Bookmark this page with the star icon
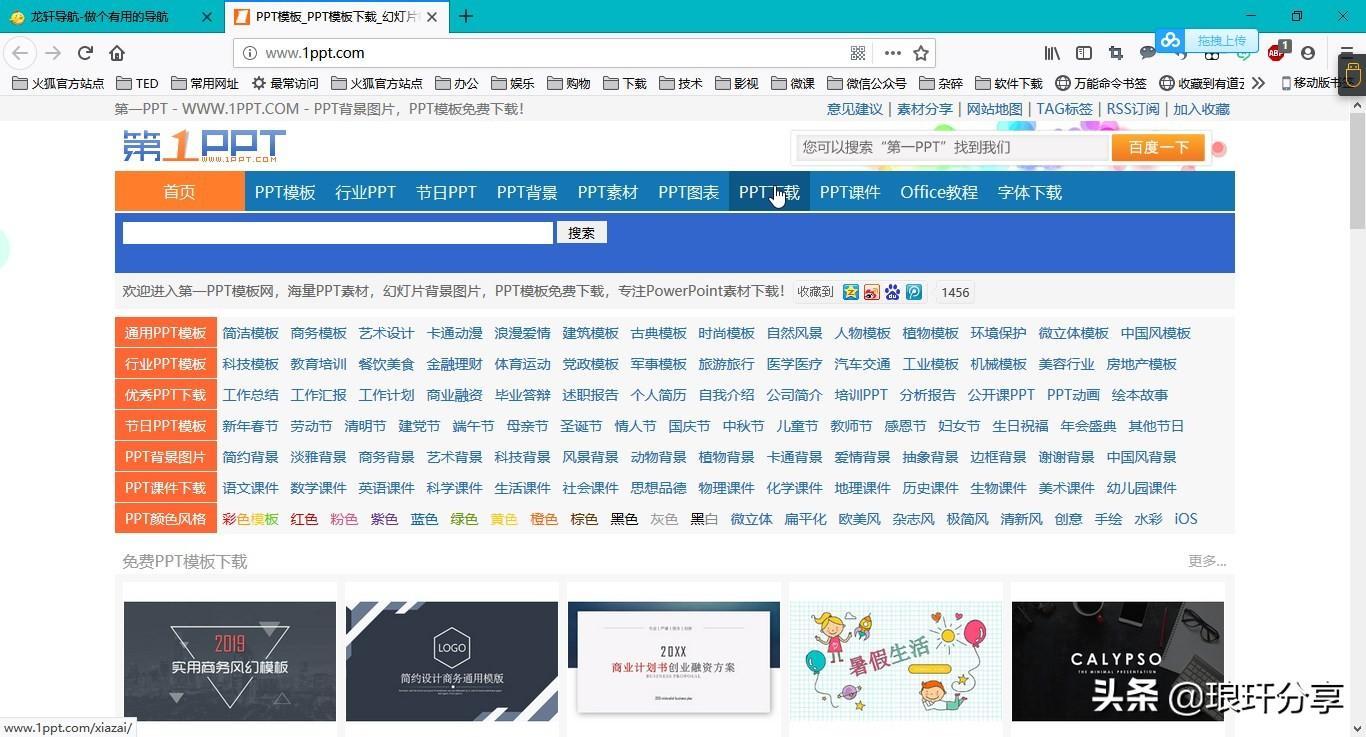 (921, 53)
